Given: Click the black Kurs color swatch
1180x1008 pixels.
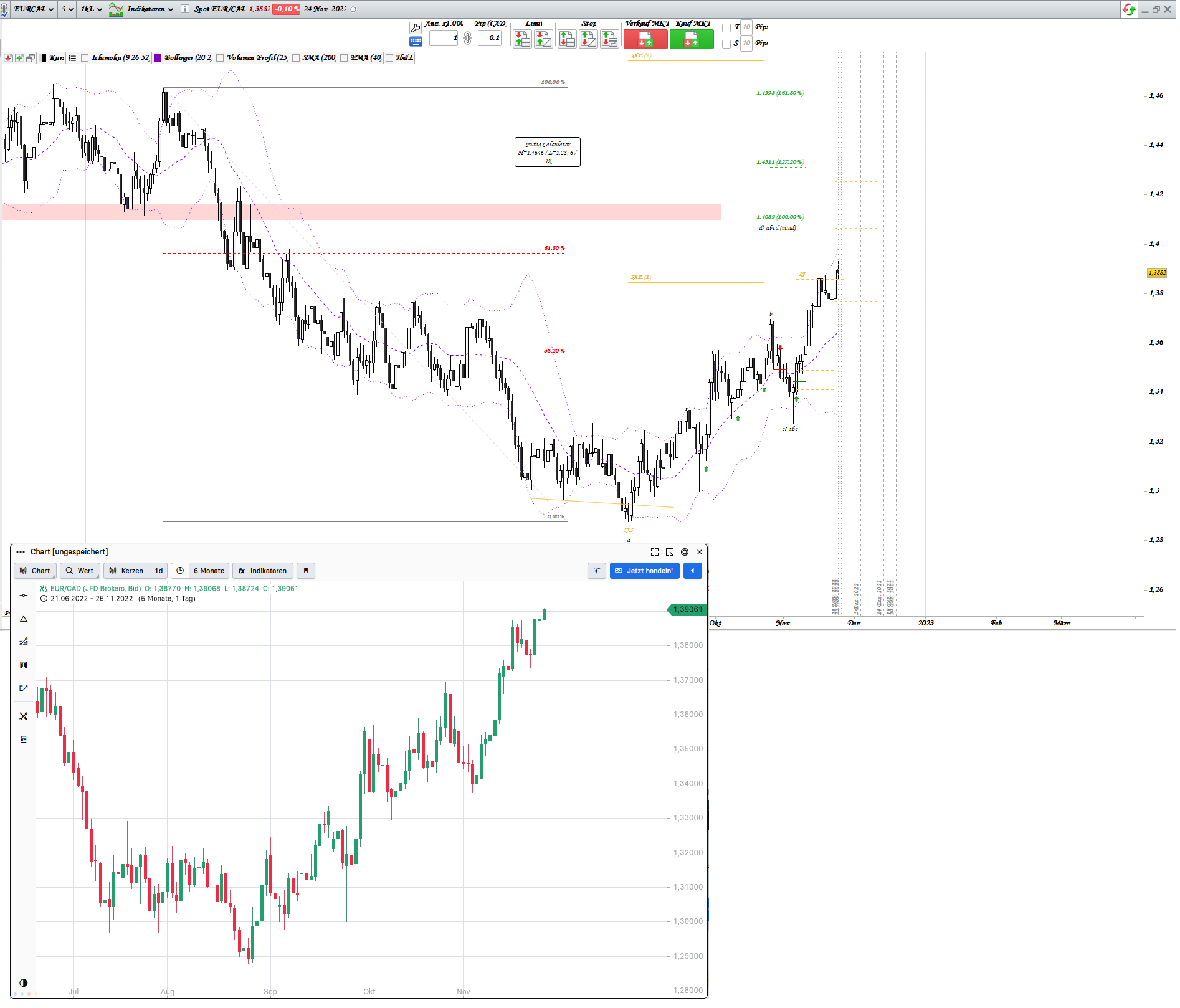Looking at the screenshot, I should [44, 58].
